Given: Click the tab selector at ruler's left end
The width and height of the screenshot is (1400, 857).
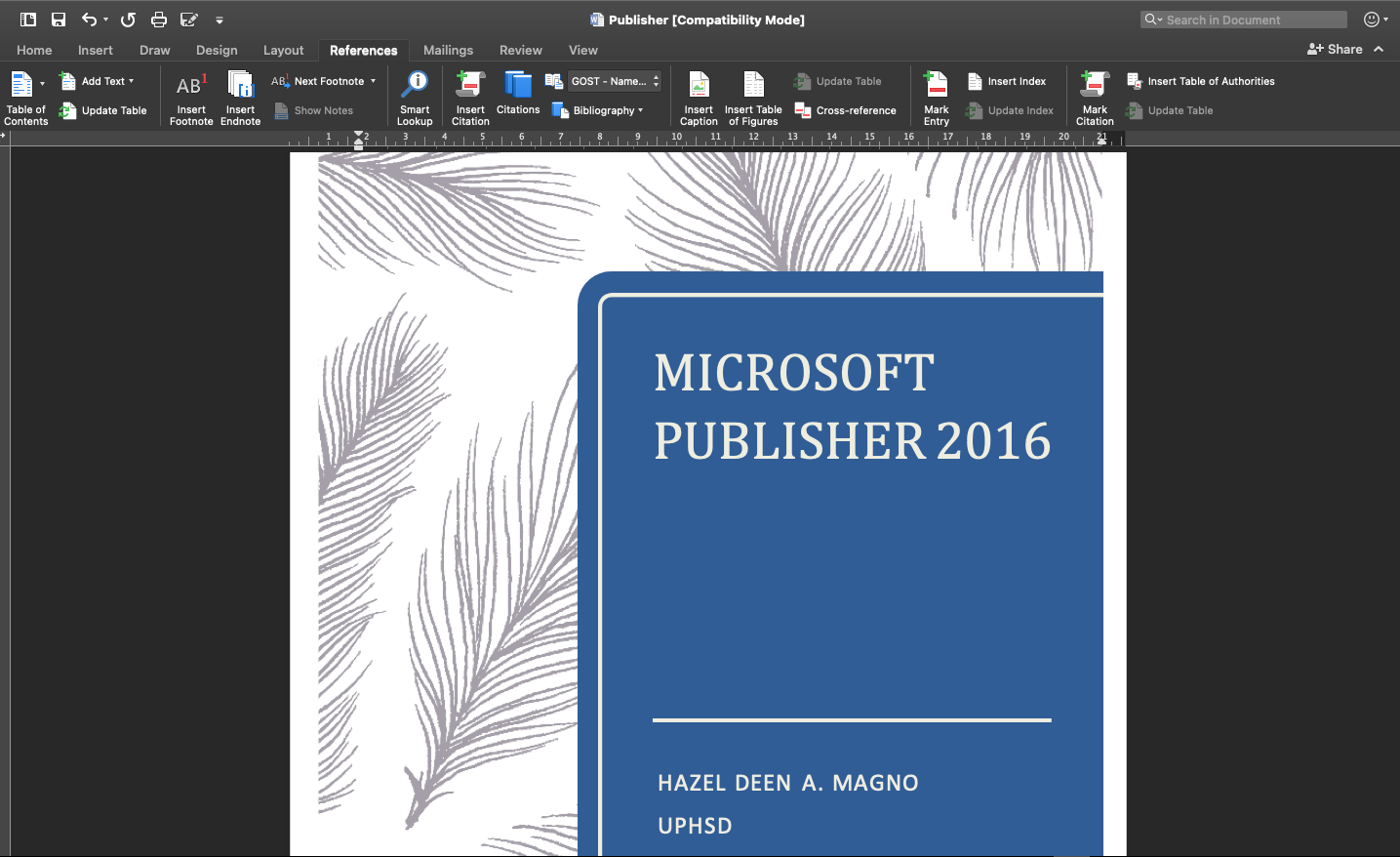Looking at the screenshot, I should tap(4, 136).
